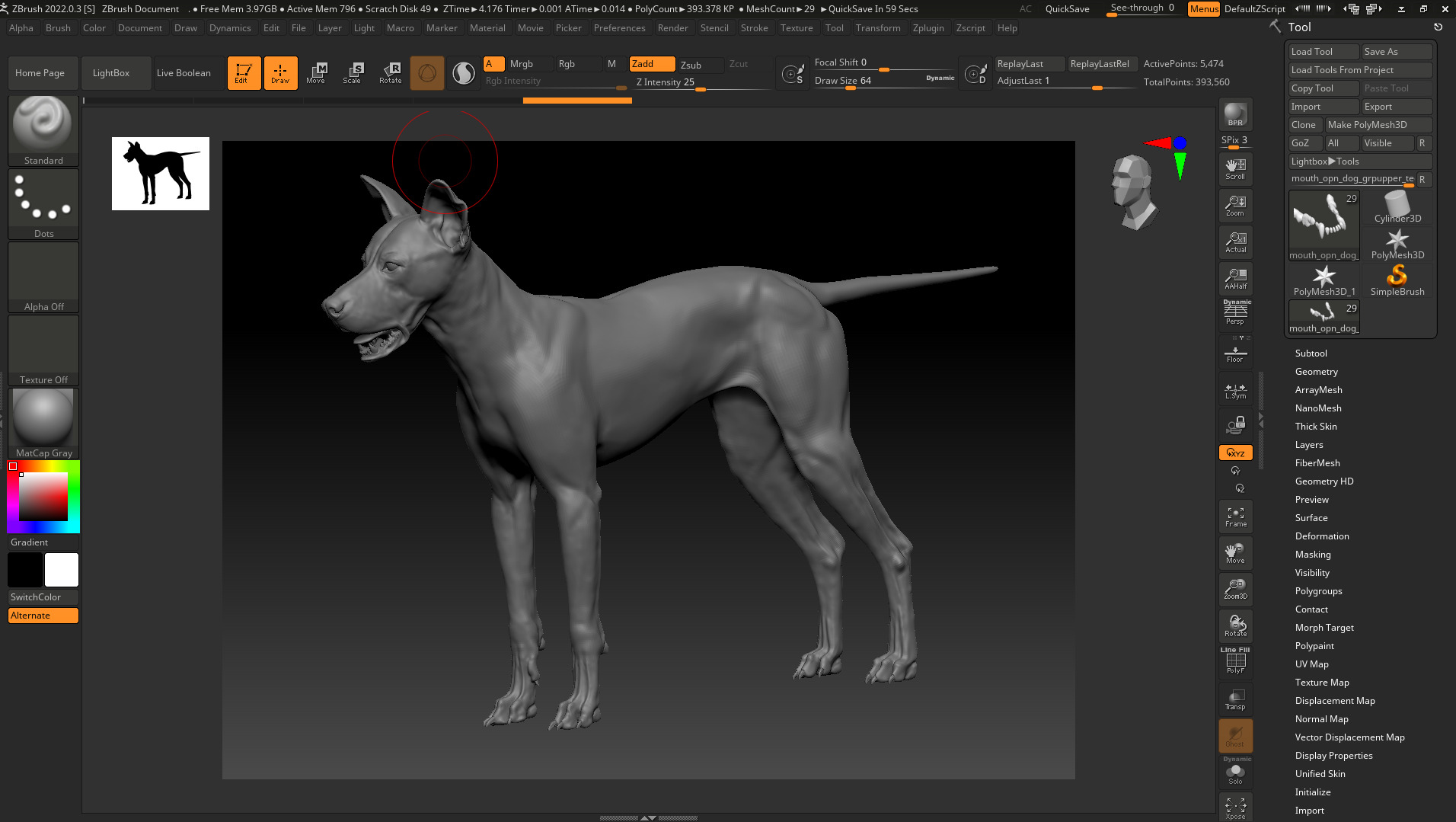The width and height of the screenshot is (1456, 822).
Task: Open the MatCap Gray material selector
Action: (x=43, y=424)
